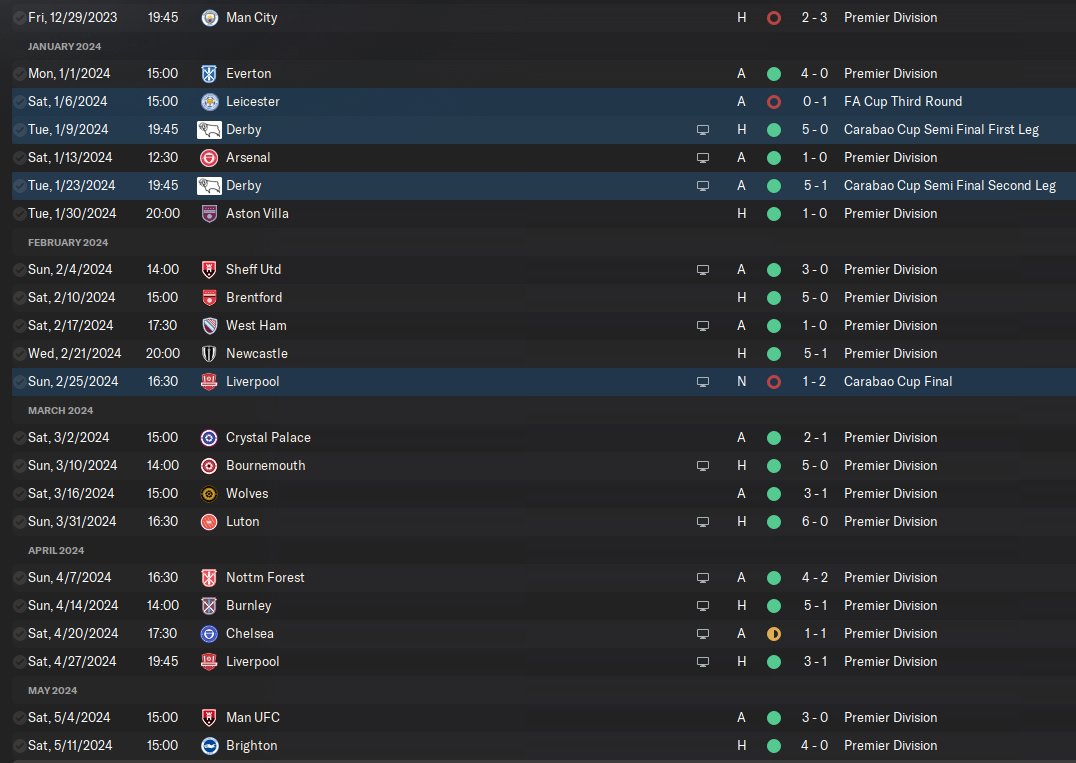
Task: Click the TV icon on the Chelsea fixture
Action: [x=703, y=634]
